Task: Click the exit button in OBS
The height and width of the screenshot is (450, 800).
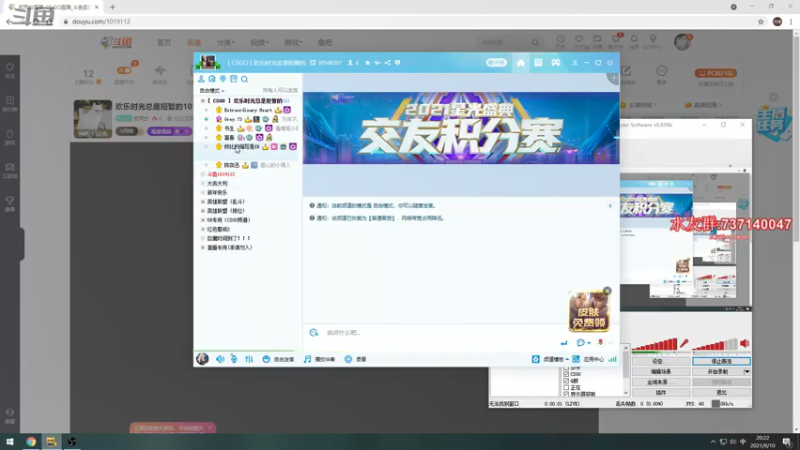Action: [721, 393]
